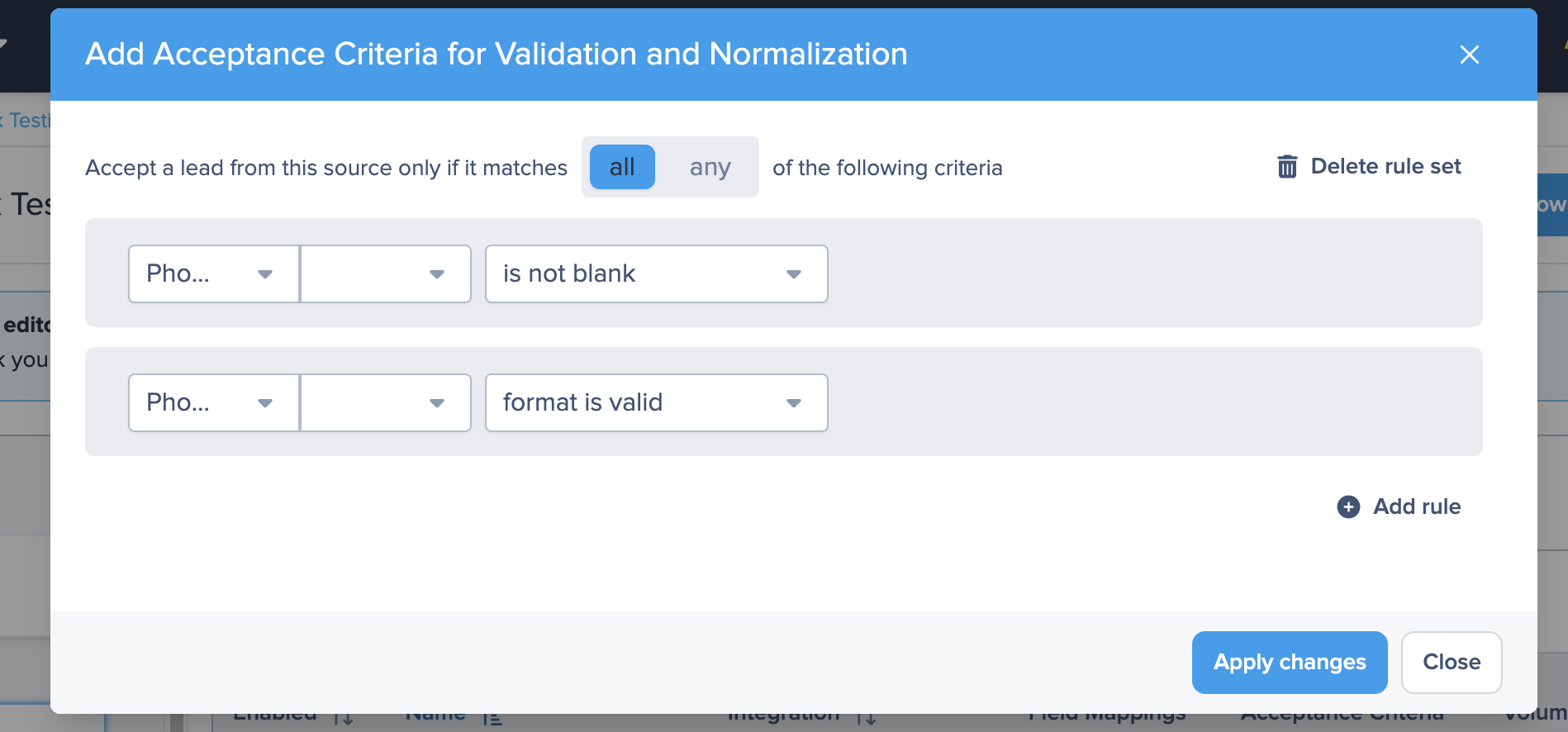
Task: Click the trash icon for the rule set
Action: coord(1287,167)
